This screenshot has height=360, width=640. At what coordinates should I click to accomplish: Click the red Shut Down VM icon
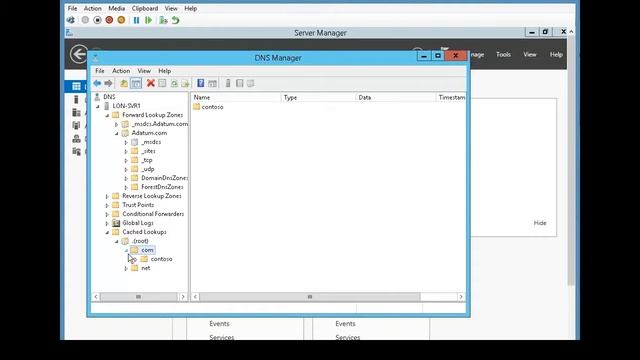pyautogui.click(x=109, y=20)
